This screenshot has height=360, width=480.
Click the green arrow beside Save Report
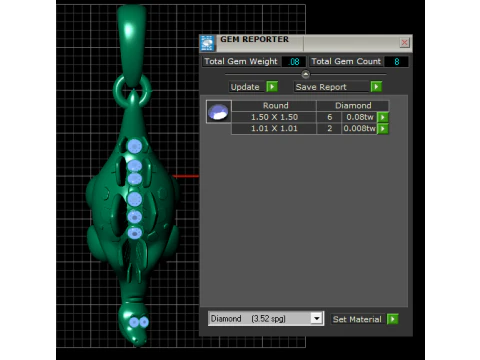[376, 87]
